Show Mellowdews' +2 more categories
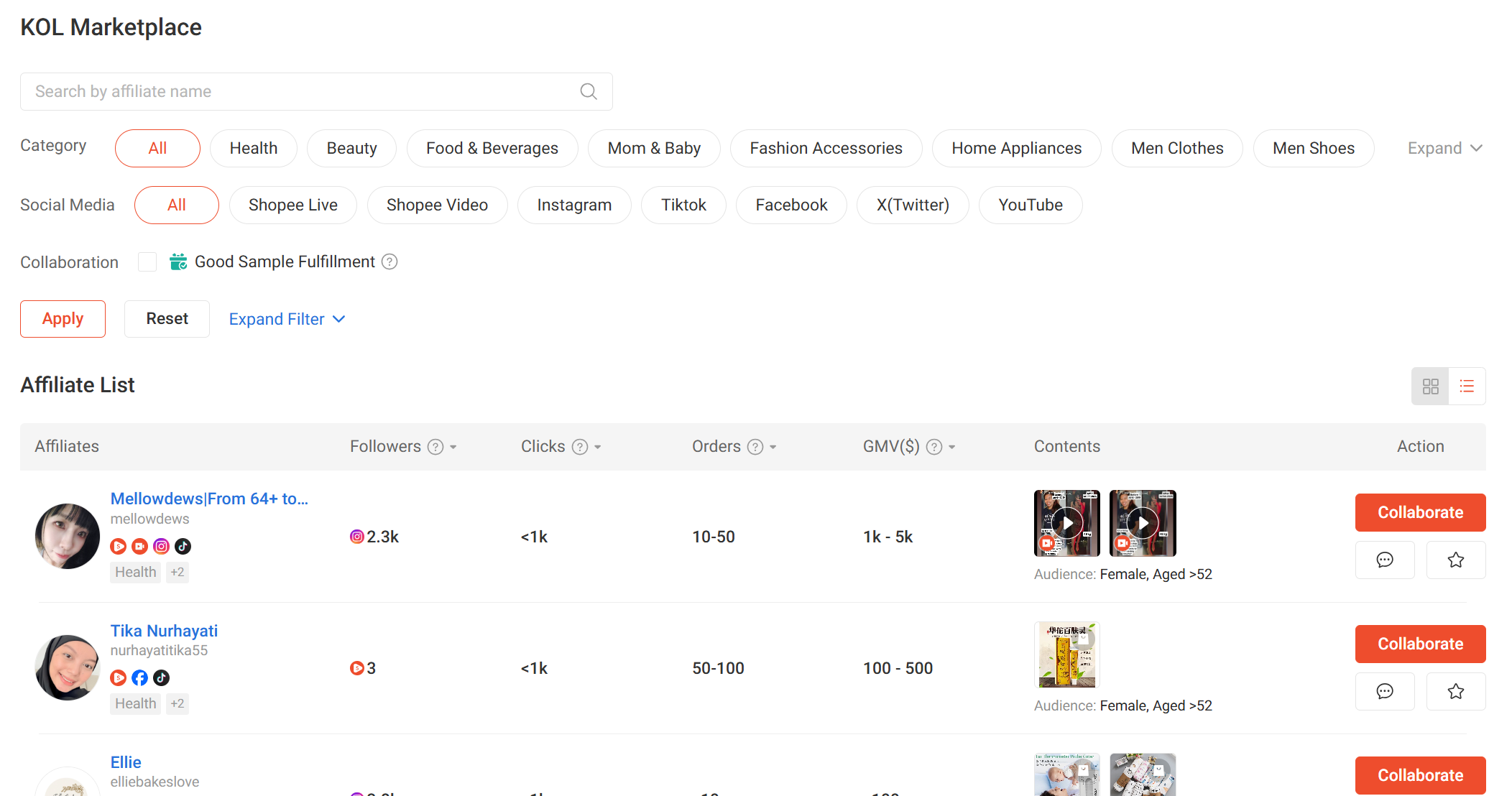 tap(178, 572)
